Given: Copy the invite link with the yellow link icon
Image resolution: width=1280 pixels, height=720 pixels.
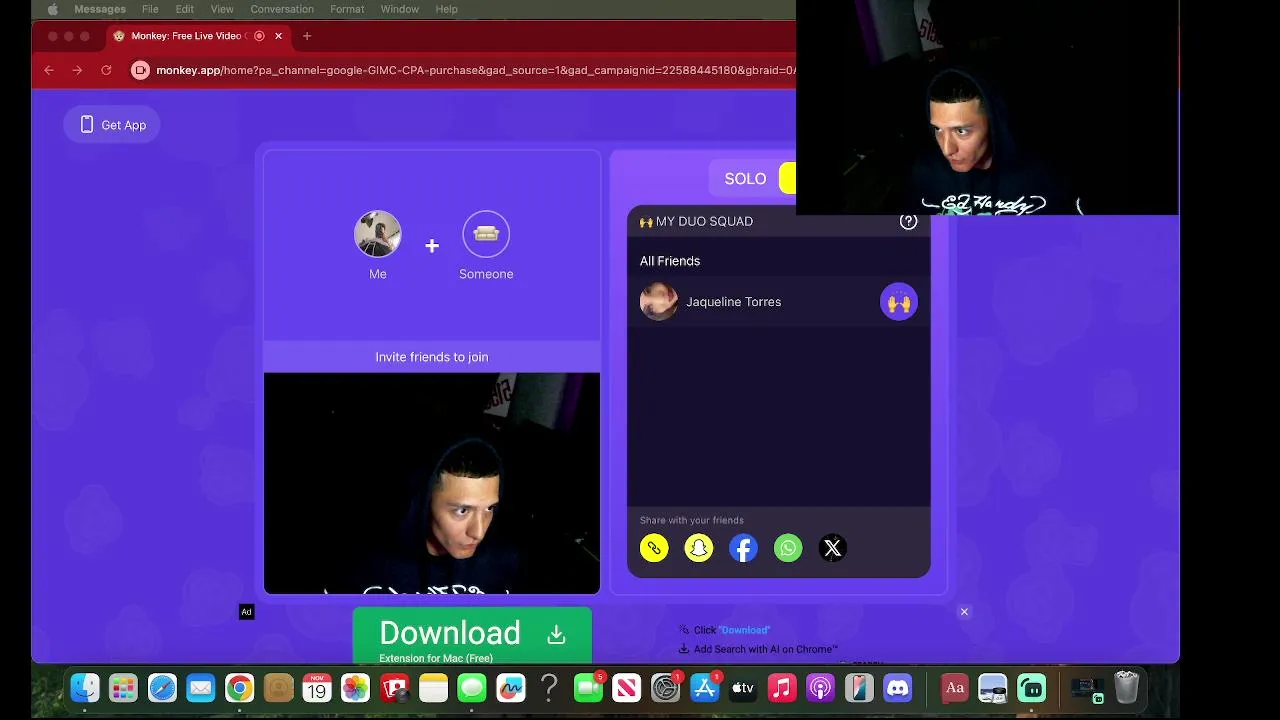Looking at the screenshot, I should (654, 548).
